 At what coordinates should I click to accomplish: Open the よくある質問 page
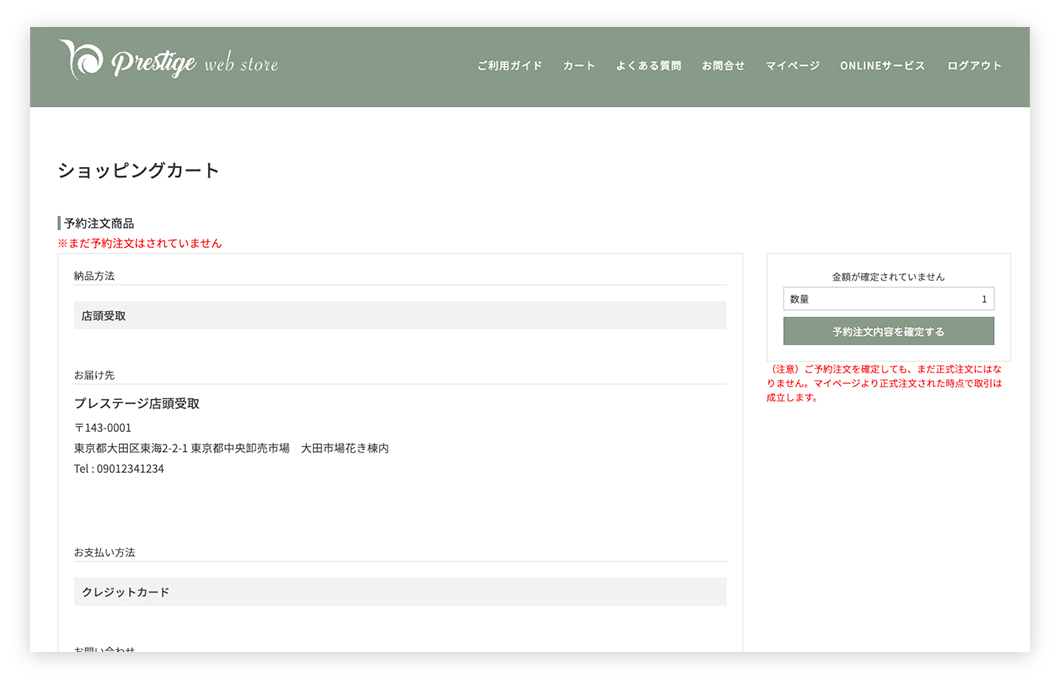648,66
